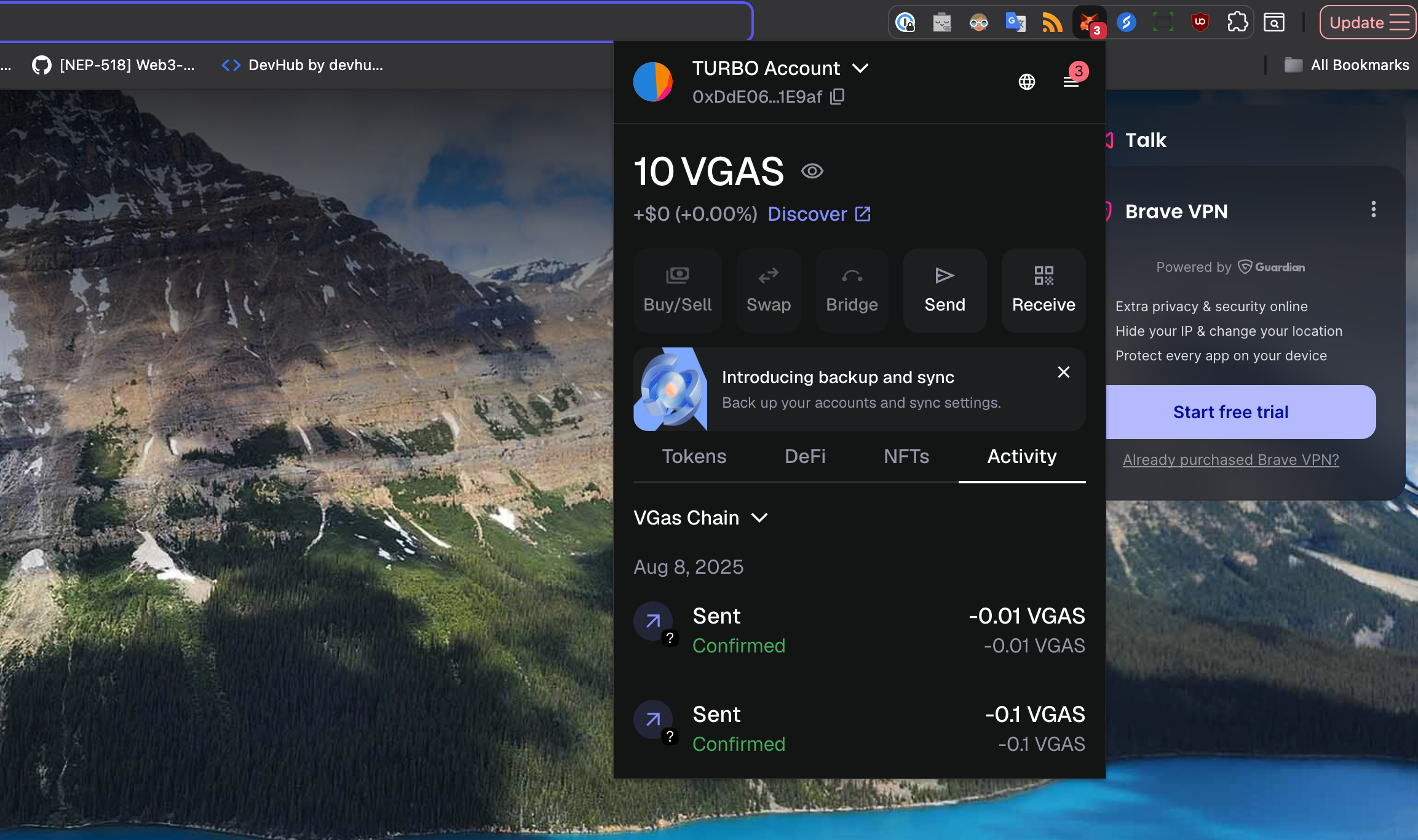The height and width of the screenshot is (840, 1418).
Task: Click the Start free trial button
Action: 1230,412
